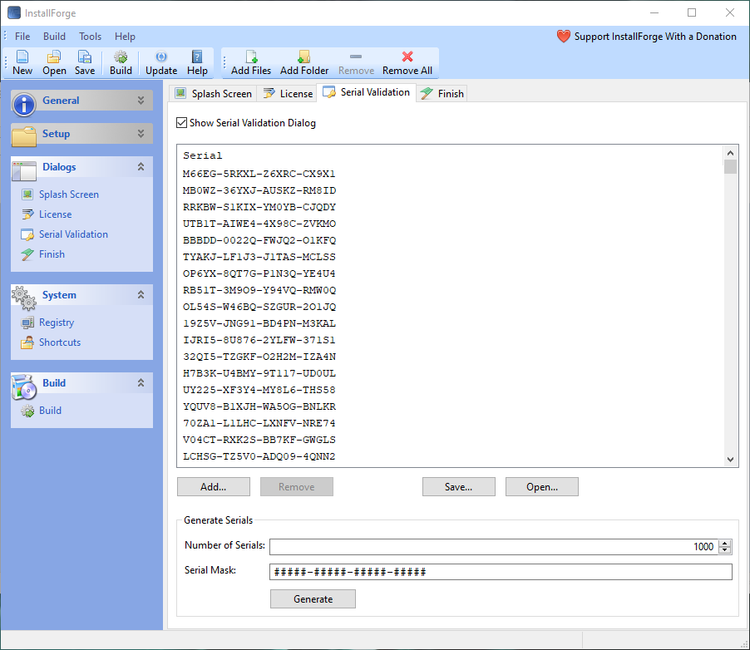
Task: Click the Add Folder toolbar icon
Action: click(304, 57)
